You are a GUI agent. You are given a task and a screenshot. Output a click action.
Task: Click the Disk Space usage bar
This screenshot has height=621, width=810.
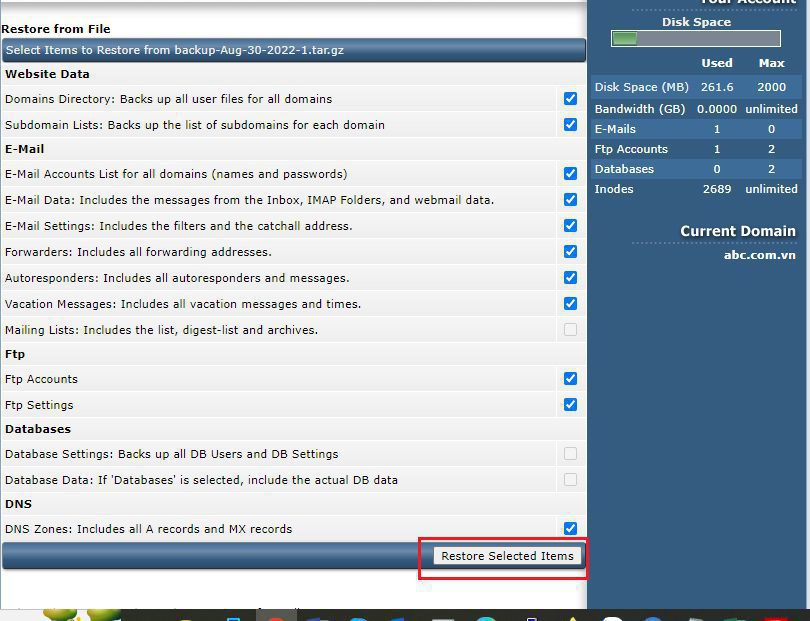pos(696,39)
